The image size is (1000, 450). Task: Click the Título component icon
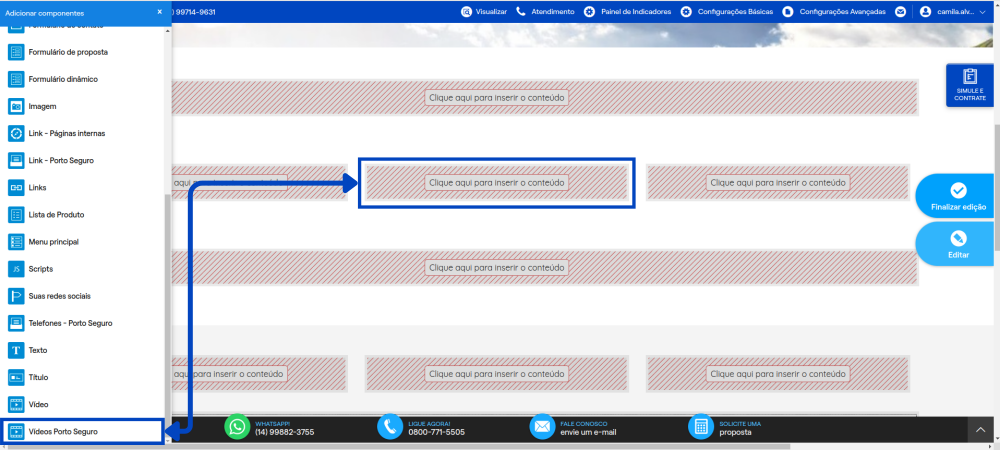(16, 377)
